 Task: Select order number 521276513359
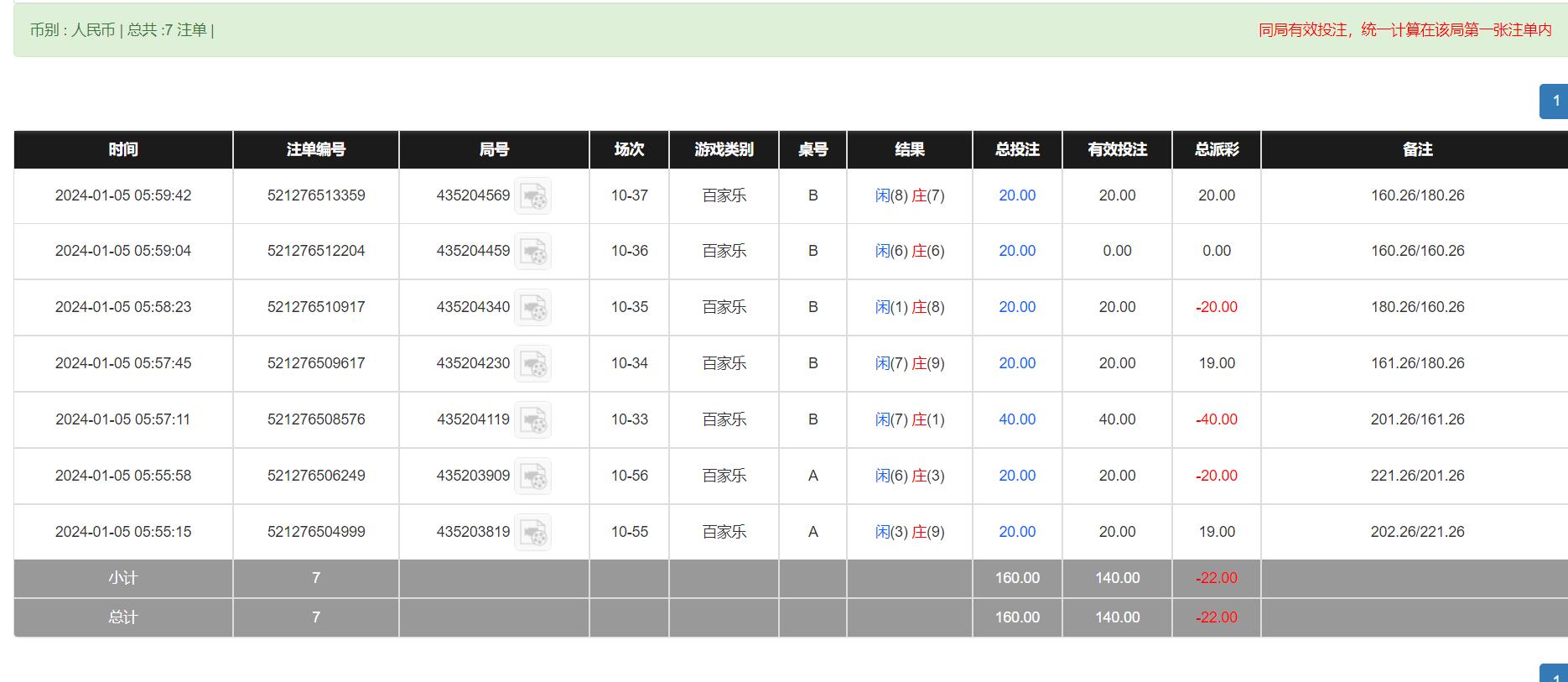click(x=316, y=195)
